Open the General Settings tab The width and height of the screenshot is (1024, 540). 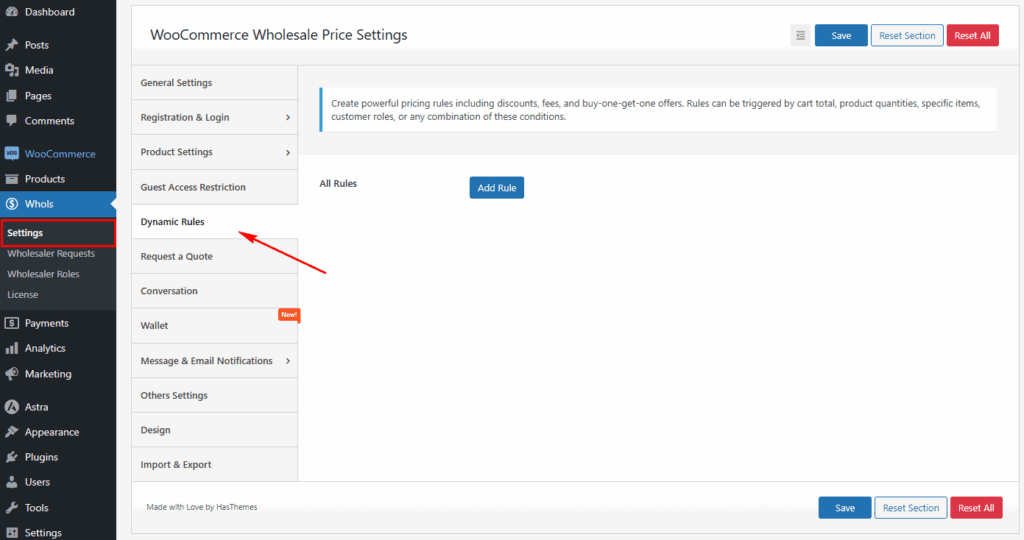(x=214, y=83)
